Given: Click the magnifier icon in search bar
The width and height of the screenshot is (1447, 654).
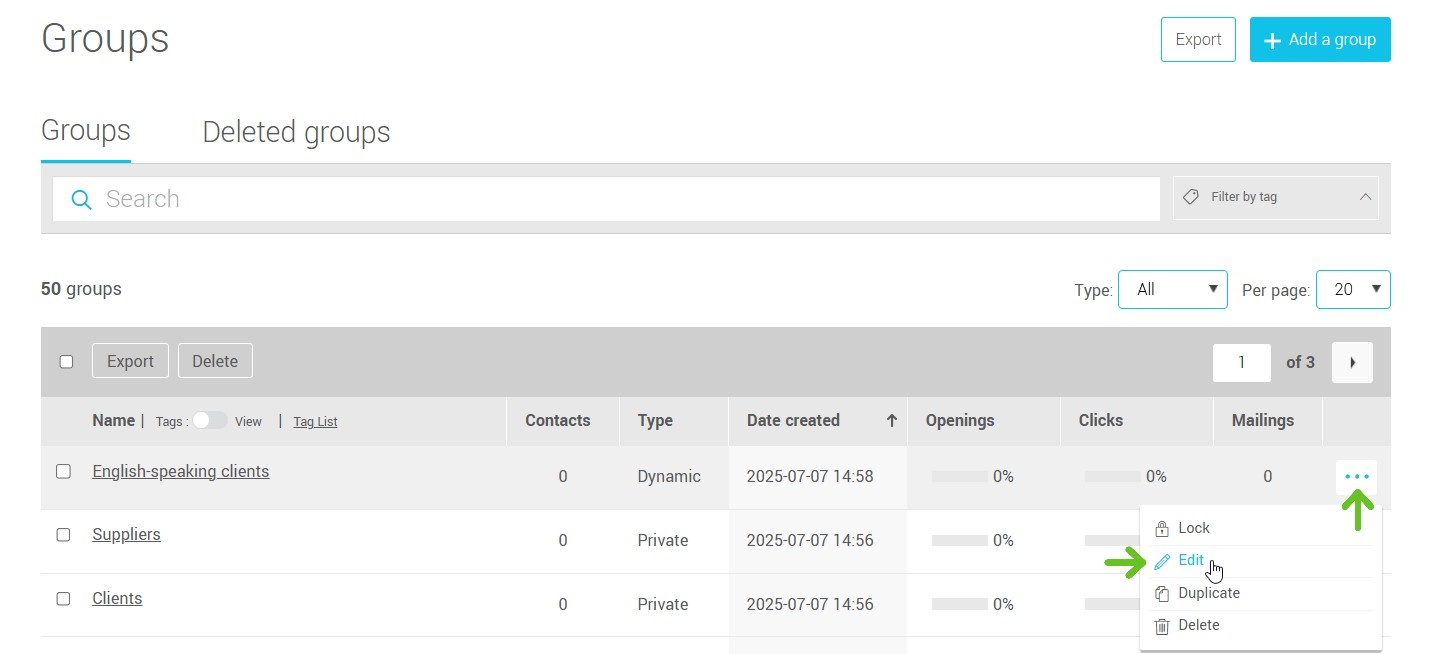Looking at the screenshot, I should tap(82, 199).
